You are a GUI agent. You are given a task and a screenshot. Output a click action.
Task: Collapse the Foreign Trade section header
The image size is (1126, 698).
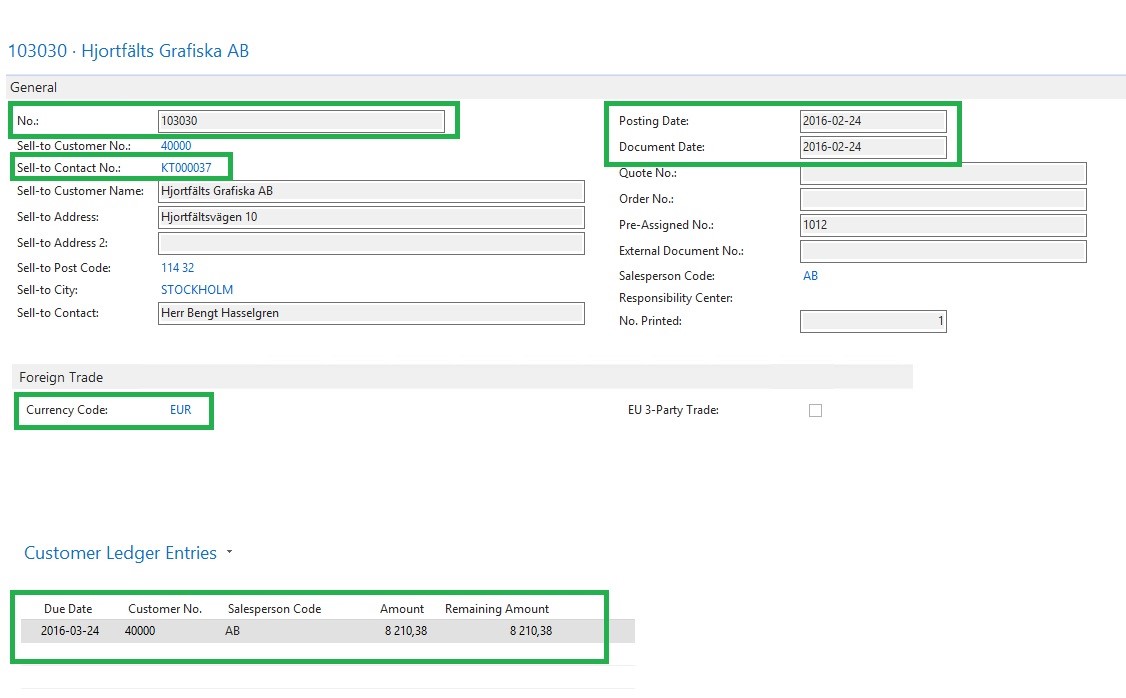(x=61, y=377)
